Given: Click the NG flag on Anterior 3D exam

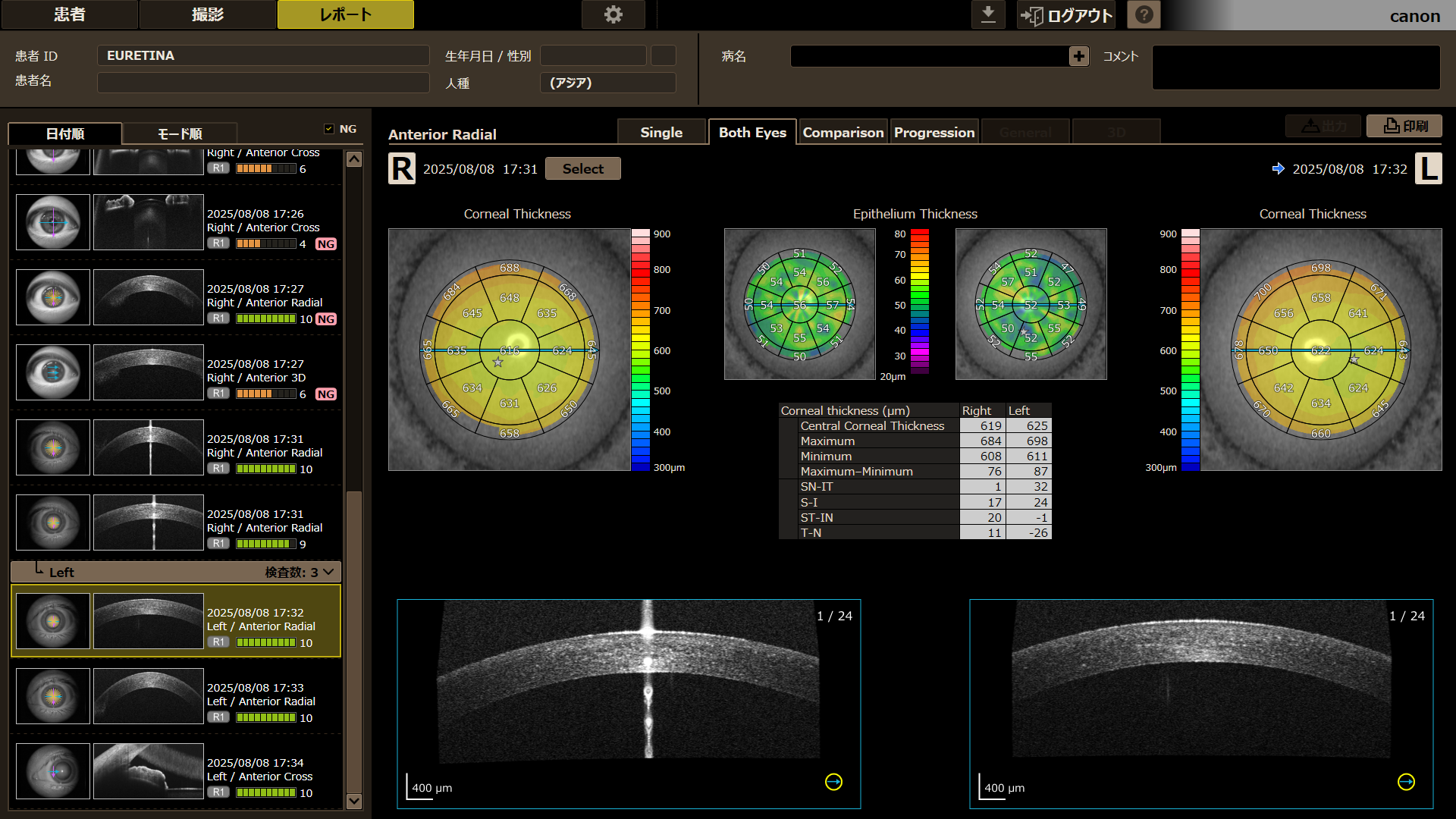Looking at the screenshot, I should (326, 394).
